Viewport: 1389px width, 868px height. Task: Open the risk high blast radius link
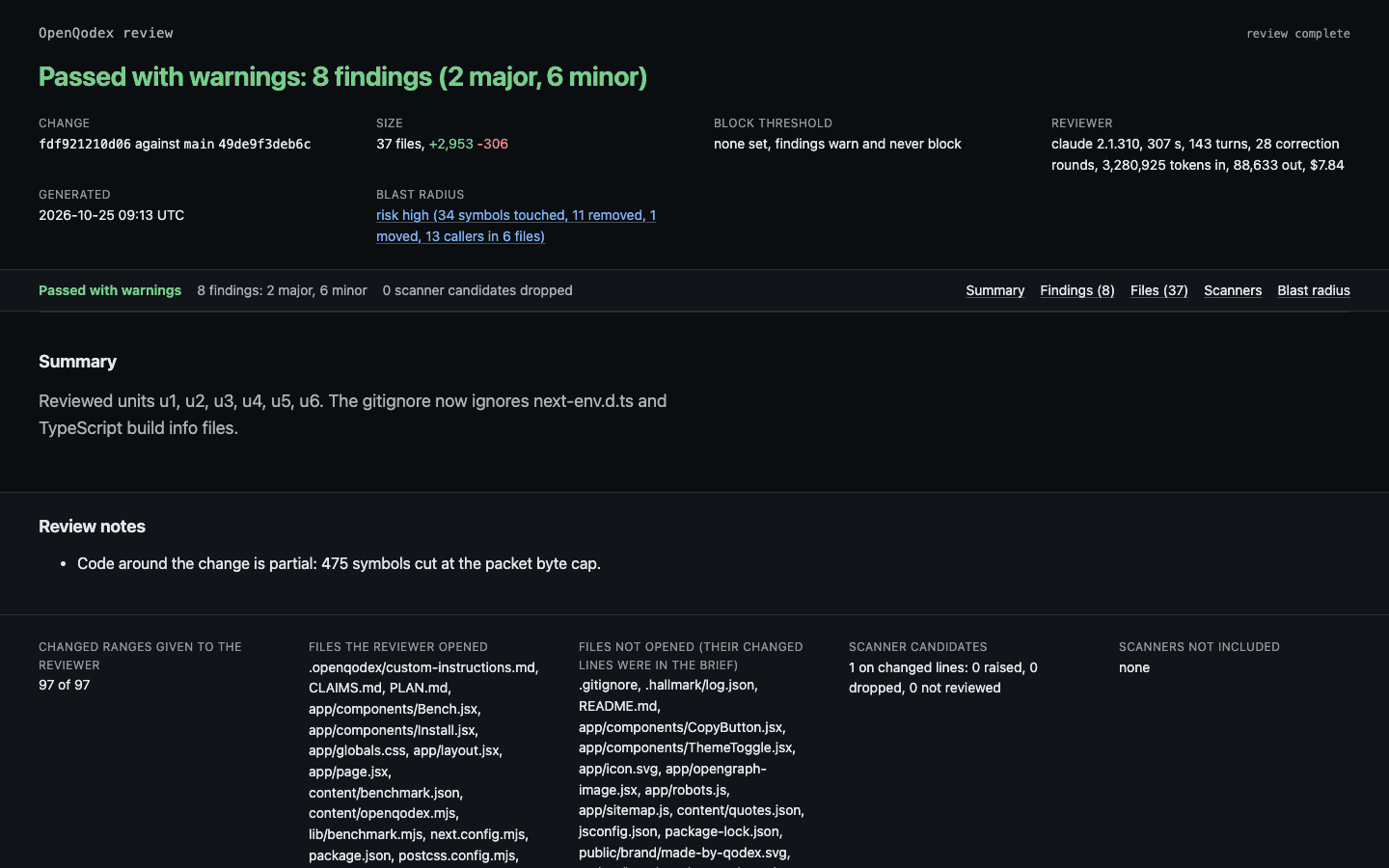[x=516, y=226]
